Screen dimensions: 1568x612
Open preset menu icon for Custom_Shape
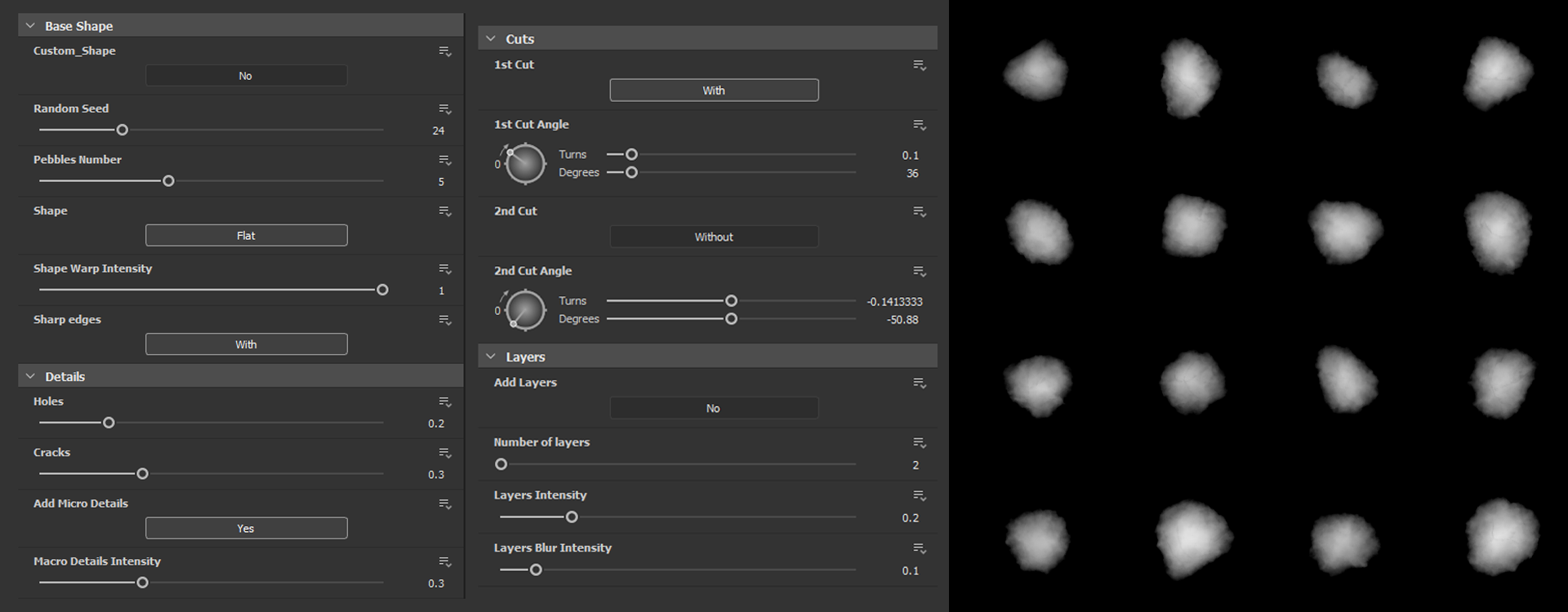pyautogui.click(x=445, y=51)
